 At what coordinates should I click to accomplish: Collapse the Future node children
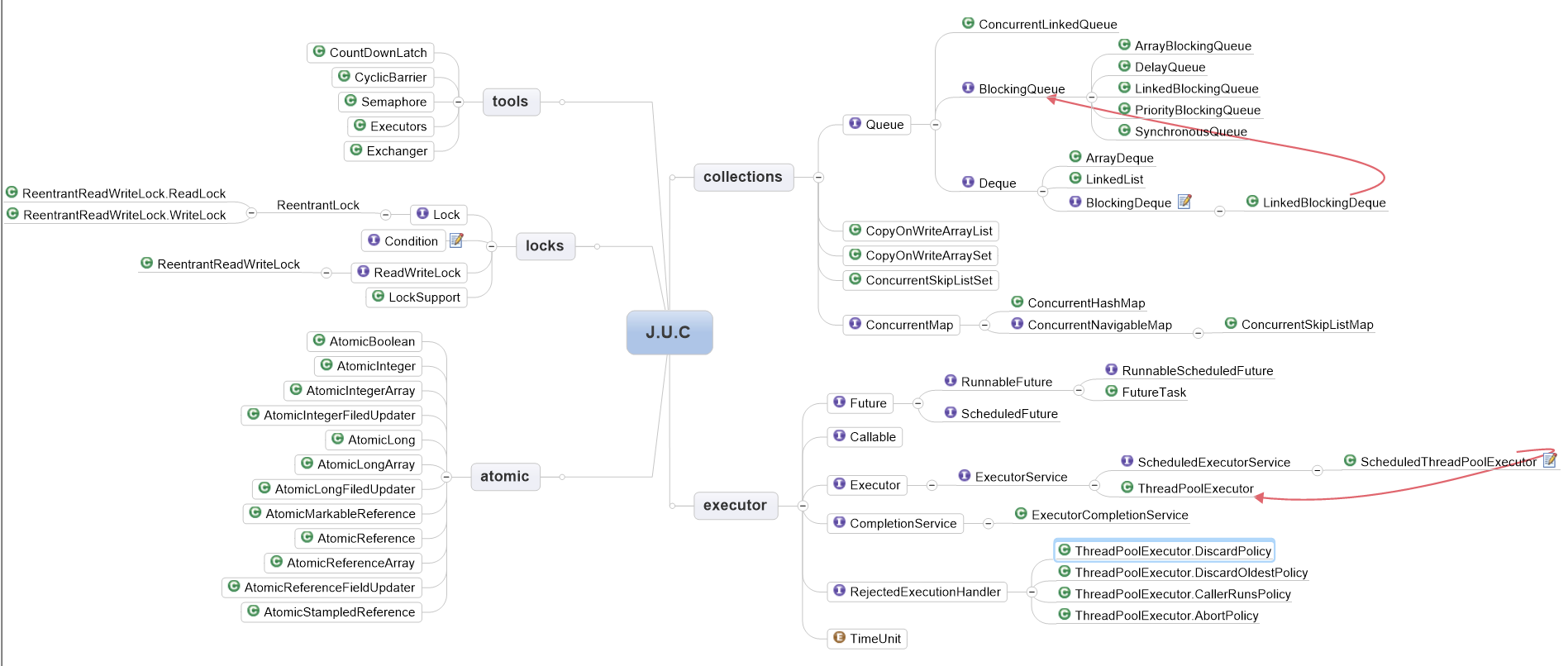coord(917,403)
